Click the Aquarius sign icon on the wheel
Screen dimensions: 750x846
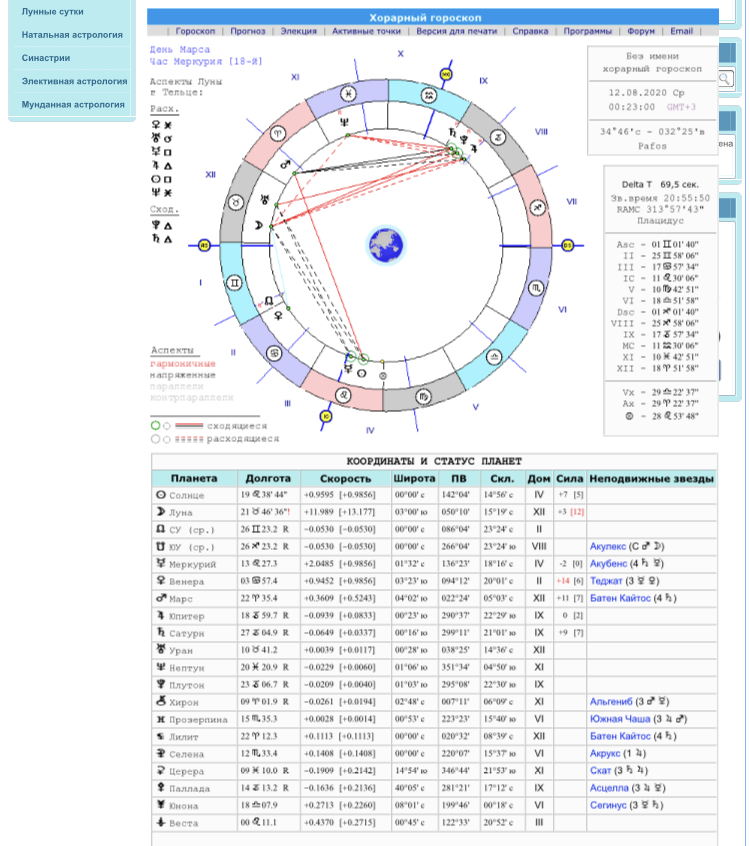coord(429,96)
